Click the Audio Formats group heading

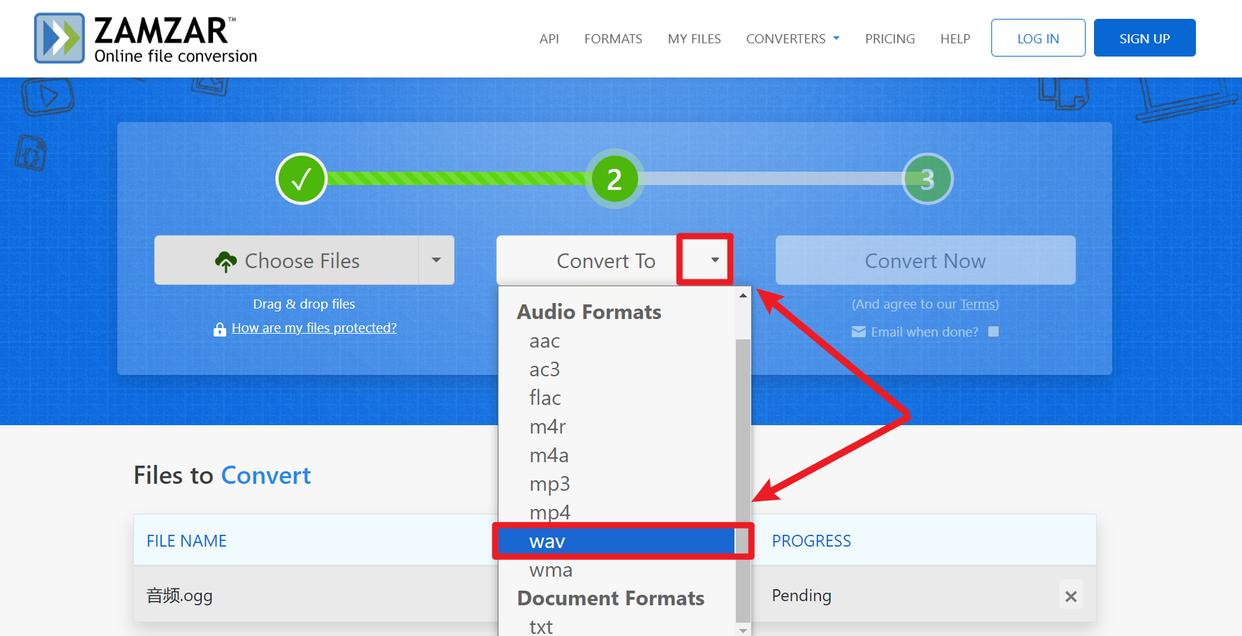589,312
